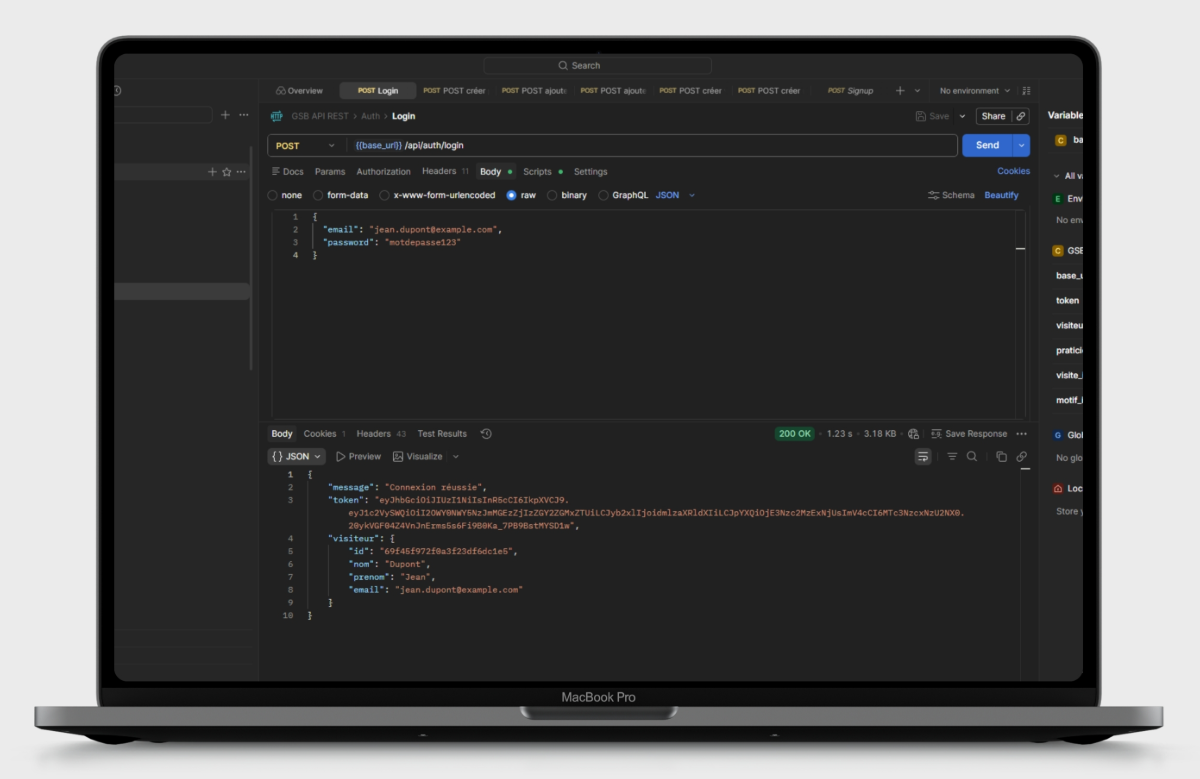This screenshot has width=1200, height=779.
Task: Copy request link via chain icon
Action: [1021, 116]
